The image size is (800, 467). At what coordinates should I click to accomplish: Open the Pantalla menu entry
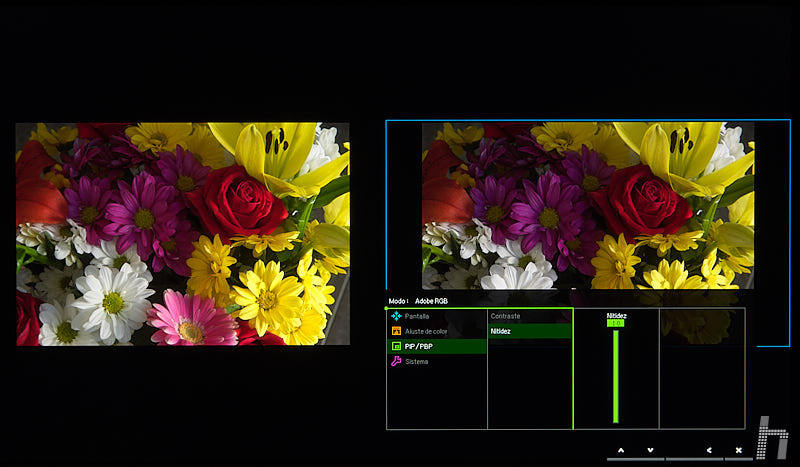point(417,316)
